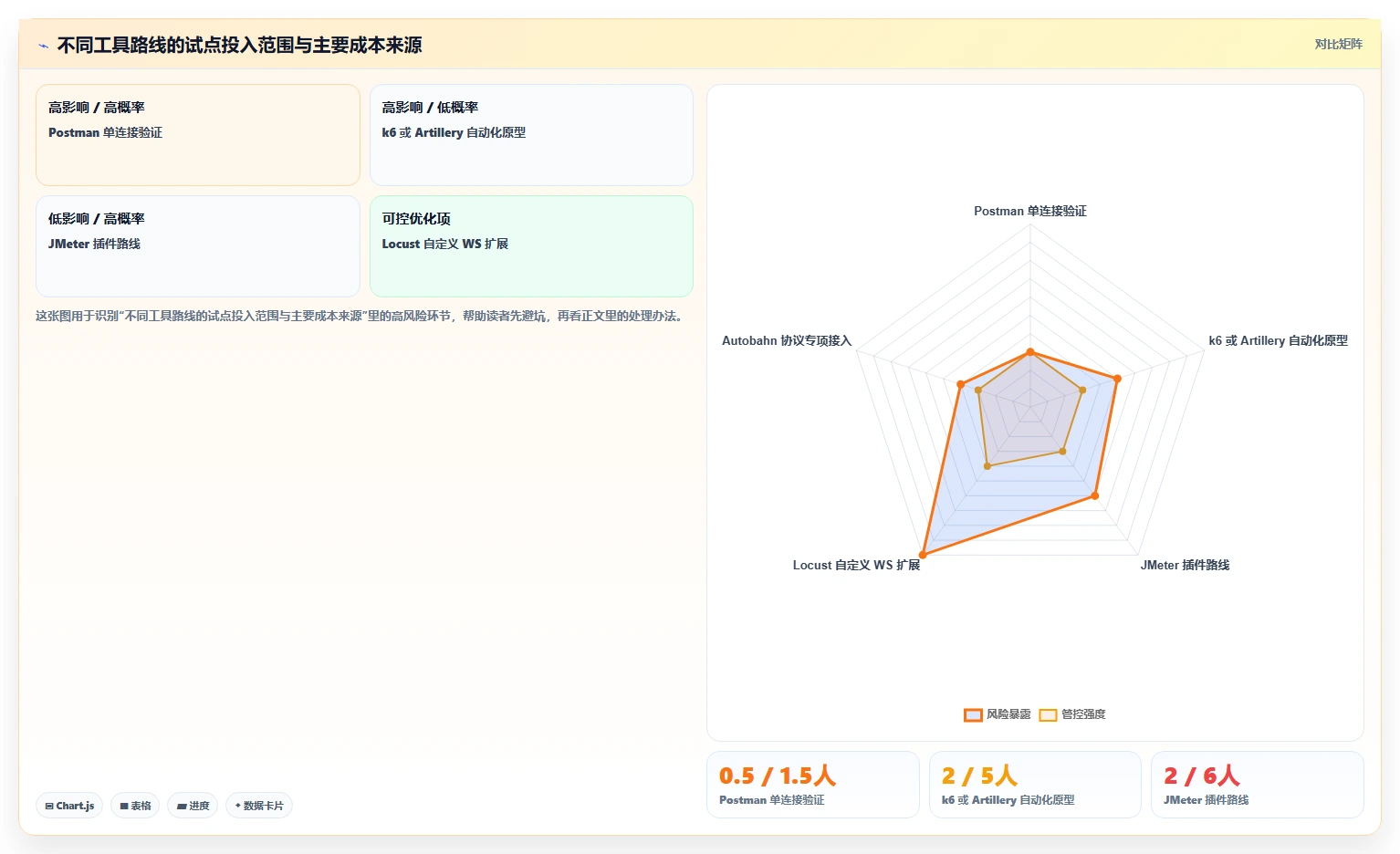The width and height of the screenshot is (1400, 854).
Task: Click the 表格 tag
Action: click(x=135, y=806)
